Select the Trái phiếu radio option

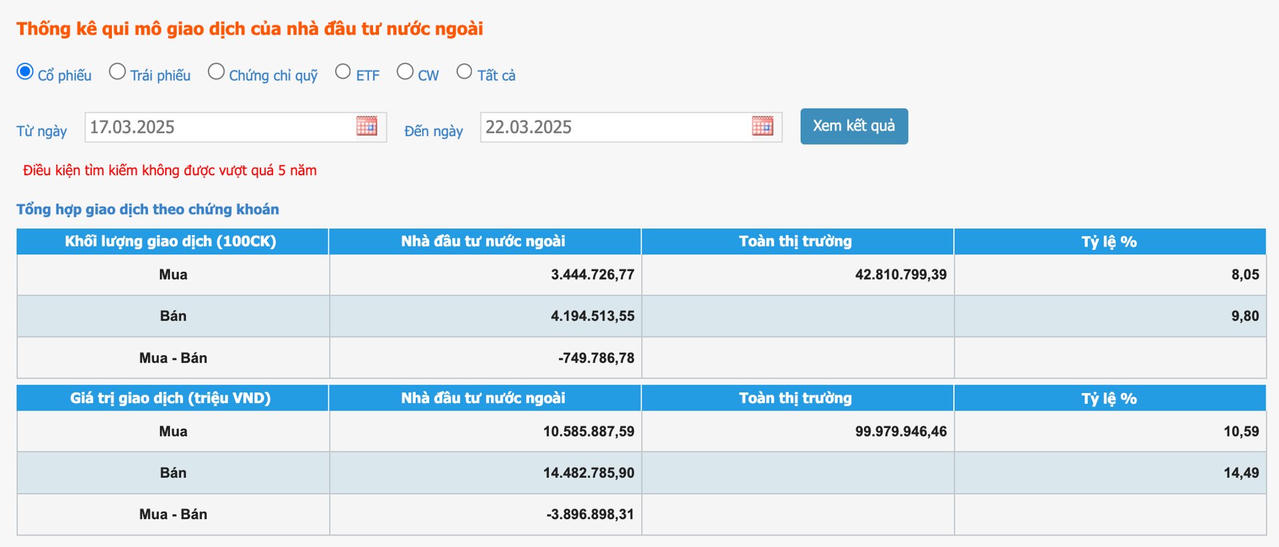117,72
